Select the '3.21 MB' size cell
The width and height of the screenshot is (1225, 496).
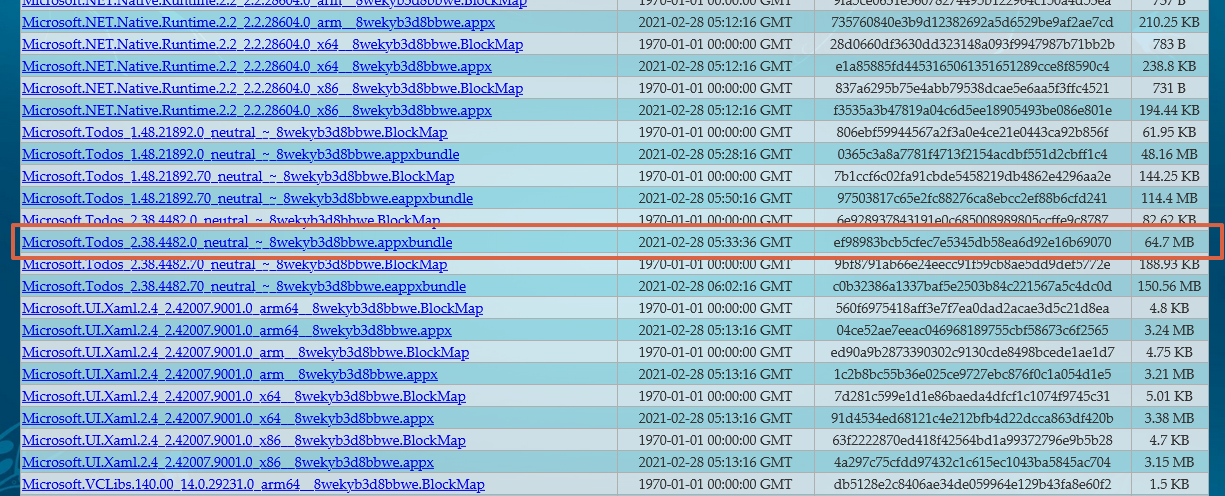pos(1168,374)
